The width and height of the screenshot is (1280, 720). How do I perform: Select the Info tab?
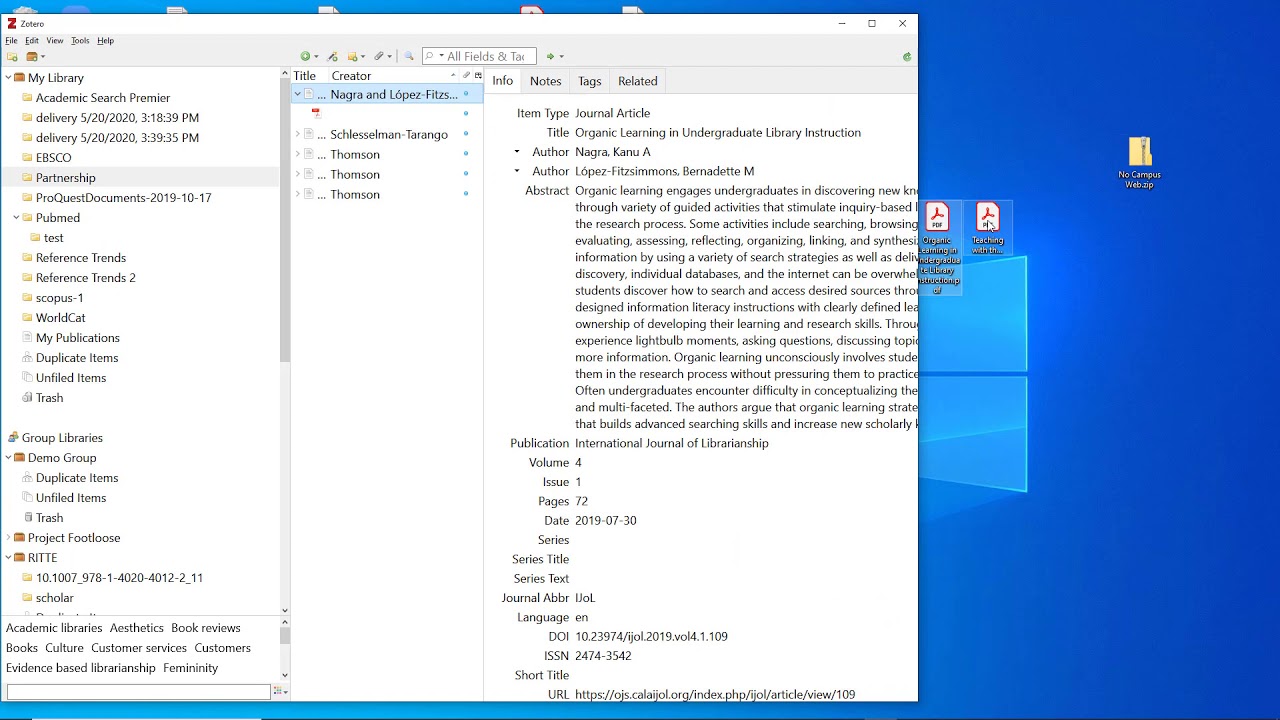[x=503, y=81]
